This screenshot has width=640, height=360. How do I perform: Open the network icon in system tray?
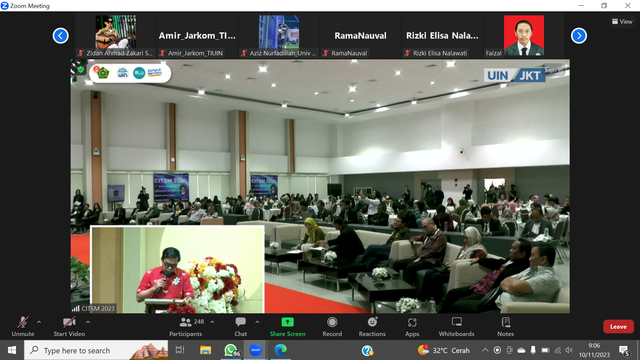[x=558, y=350]
